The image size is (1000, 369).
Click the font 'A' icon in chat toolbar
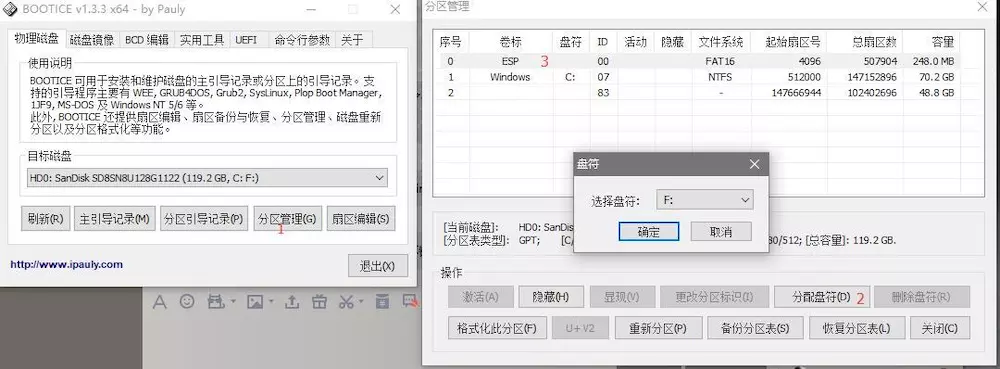[x=159, y=301]
